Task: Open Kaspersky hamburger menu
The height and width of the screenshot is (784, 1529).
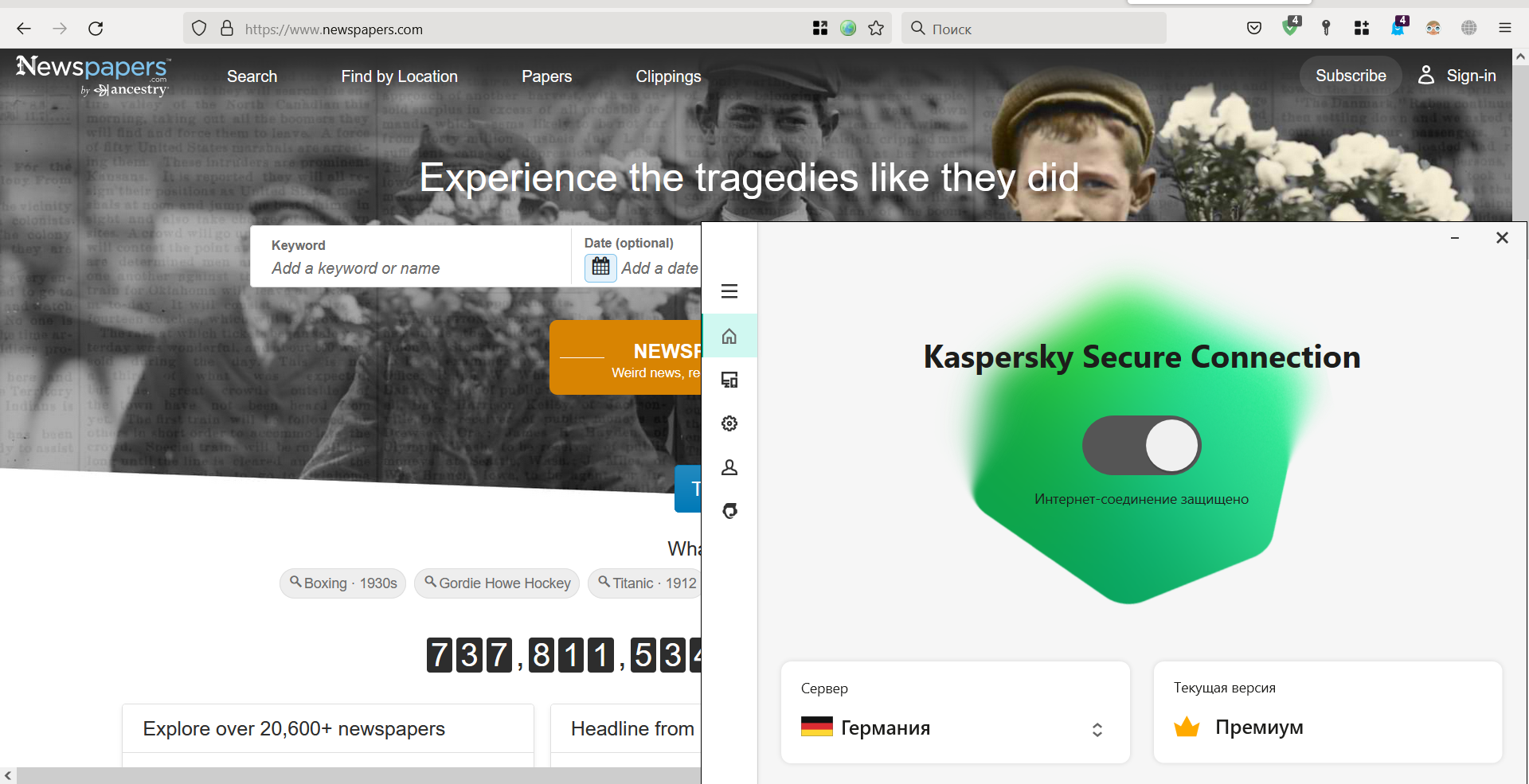Action: click(729, 291)
